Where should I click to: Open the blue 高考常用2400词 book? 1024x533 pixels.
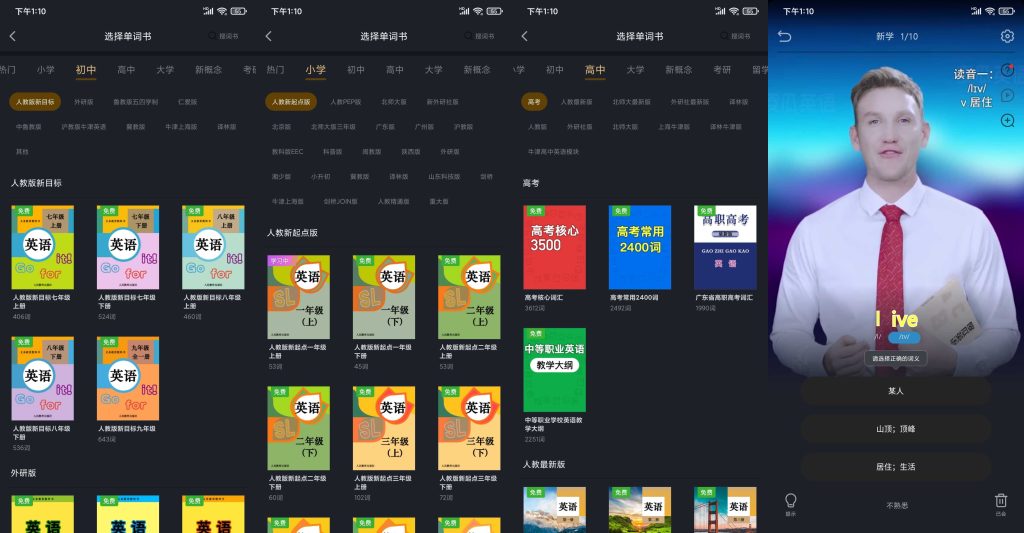(640, 248)
